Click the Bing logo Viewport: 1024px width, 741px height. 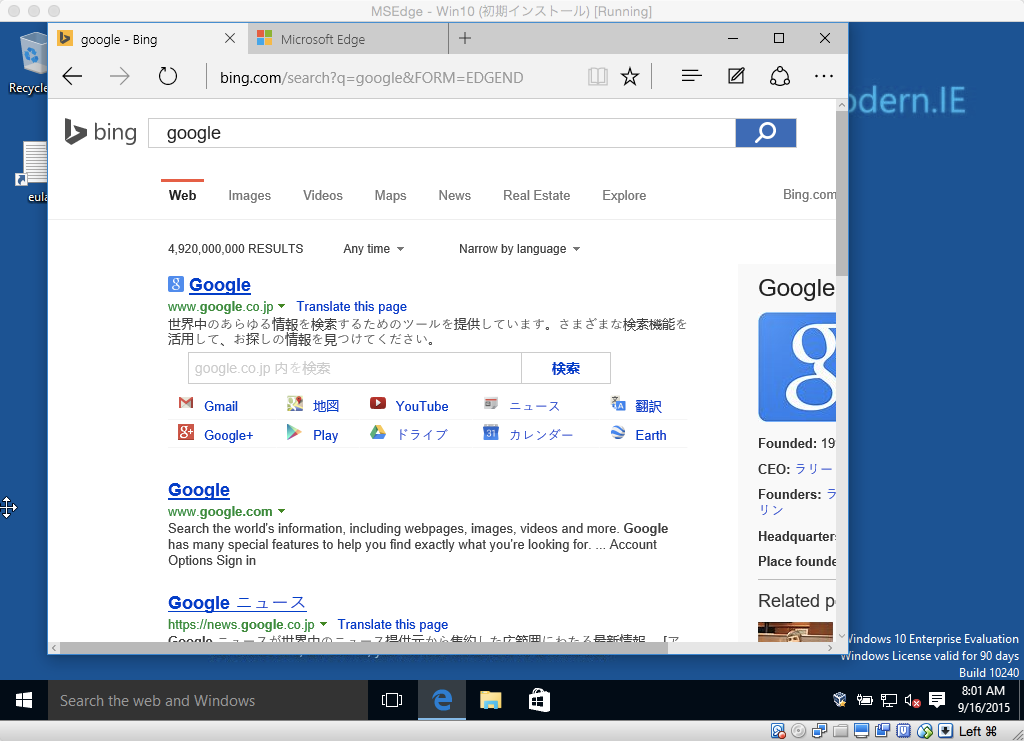pyautogui.click(x=101, y=132)
